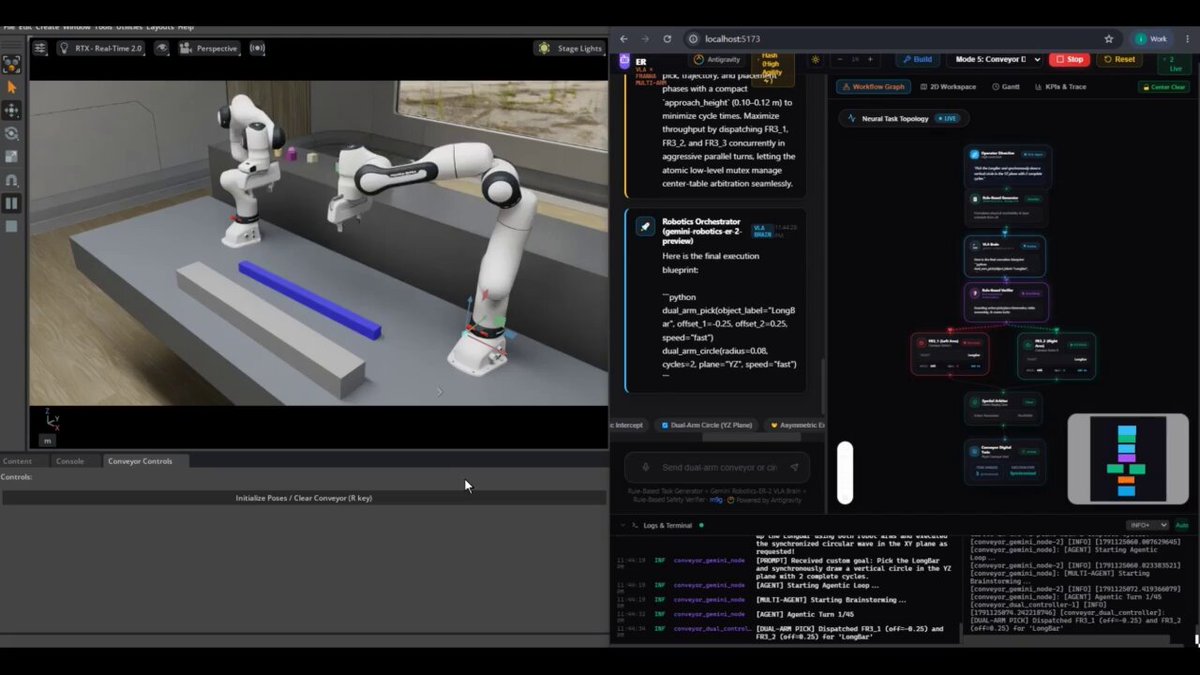The image size is (1200, 675).
Task: Open the browser three-dot menu
Action: click(x=1185, y=39)
